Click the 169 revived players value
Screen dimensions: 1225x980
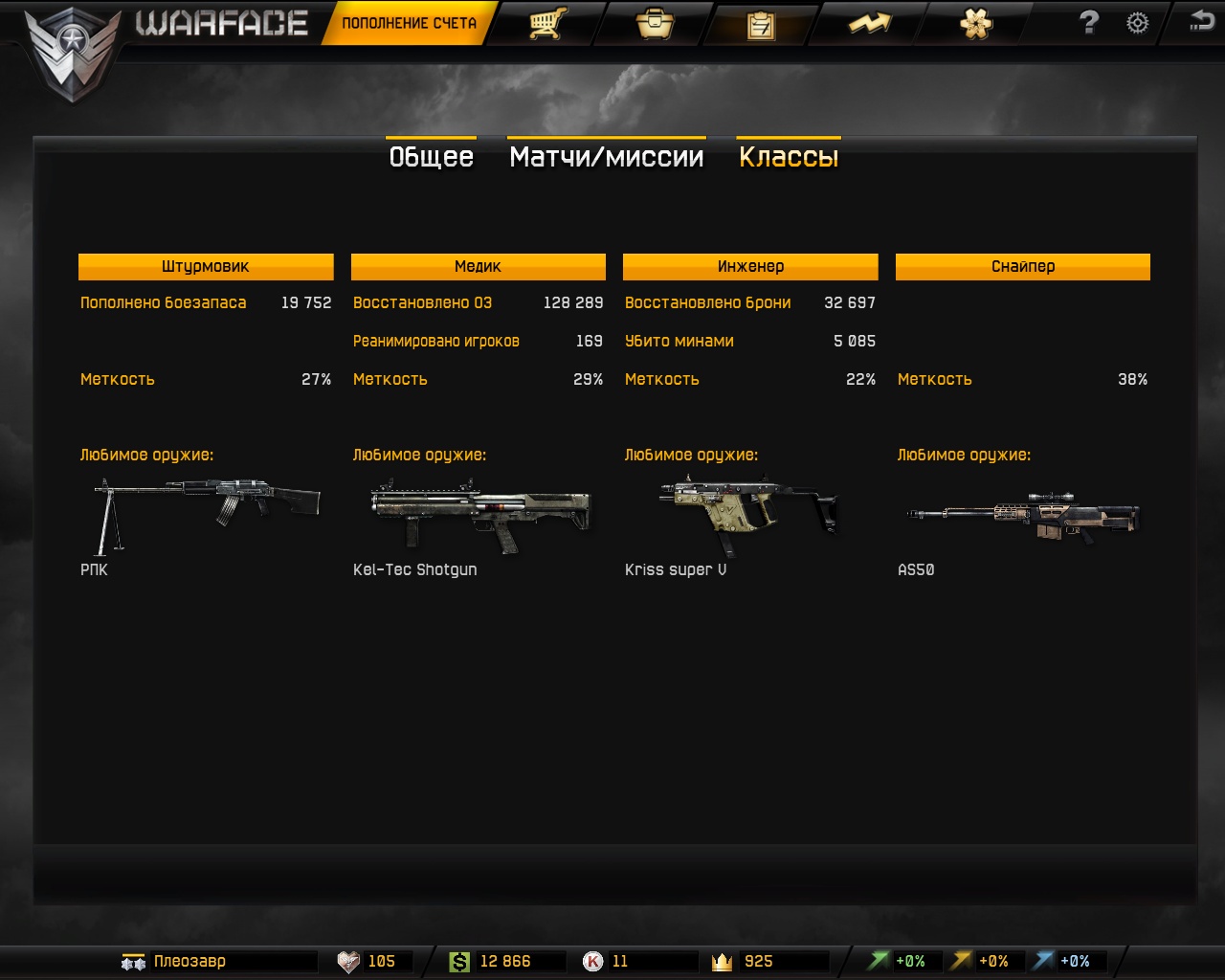pos(590,341)
